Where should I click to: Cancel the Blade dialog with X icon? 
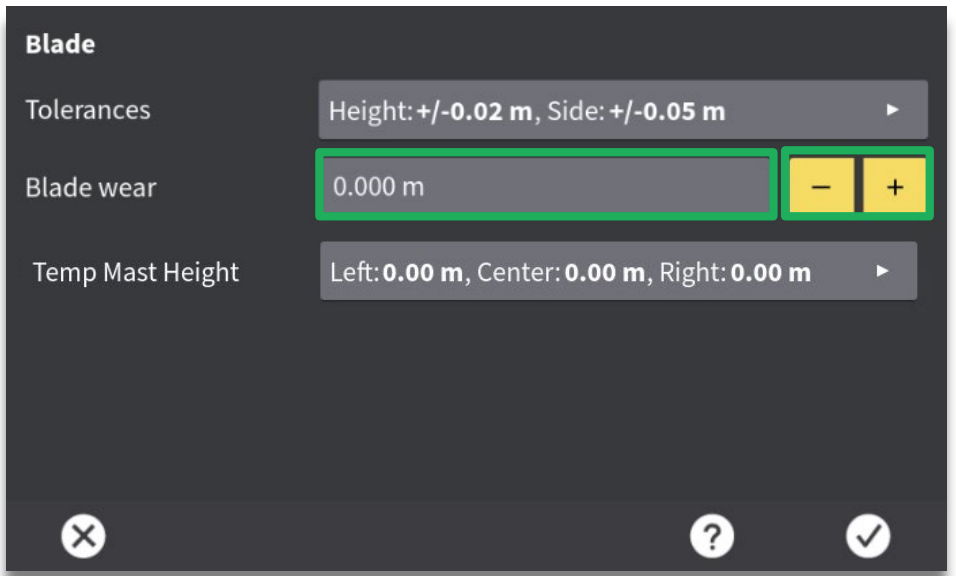point(84,537)
